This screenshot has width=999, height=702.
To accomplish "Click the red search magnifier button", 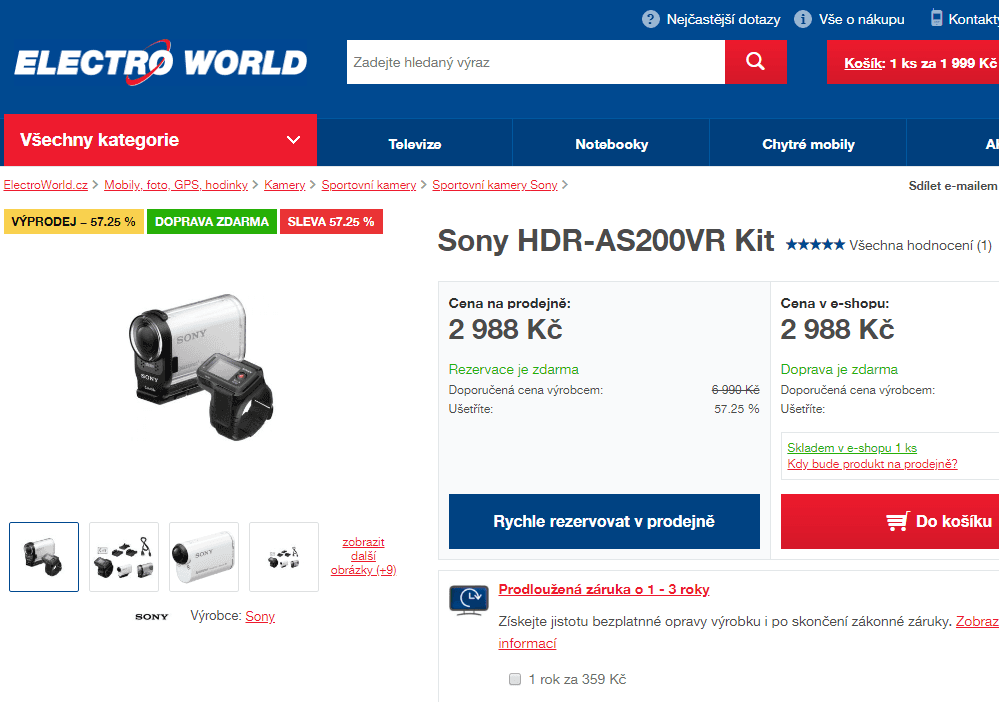I will point(756,62).
